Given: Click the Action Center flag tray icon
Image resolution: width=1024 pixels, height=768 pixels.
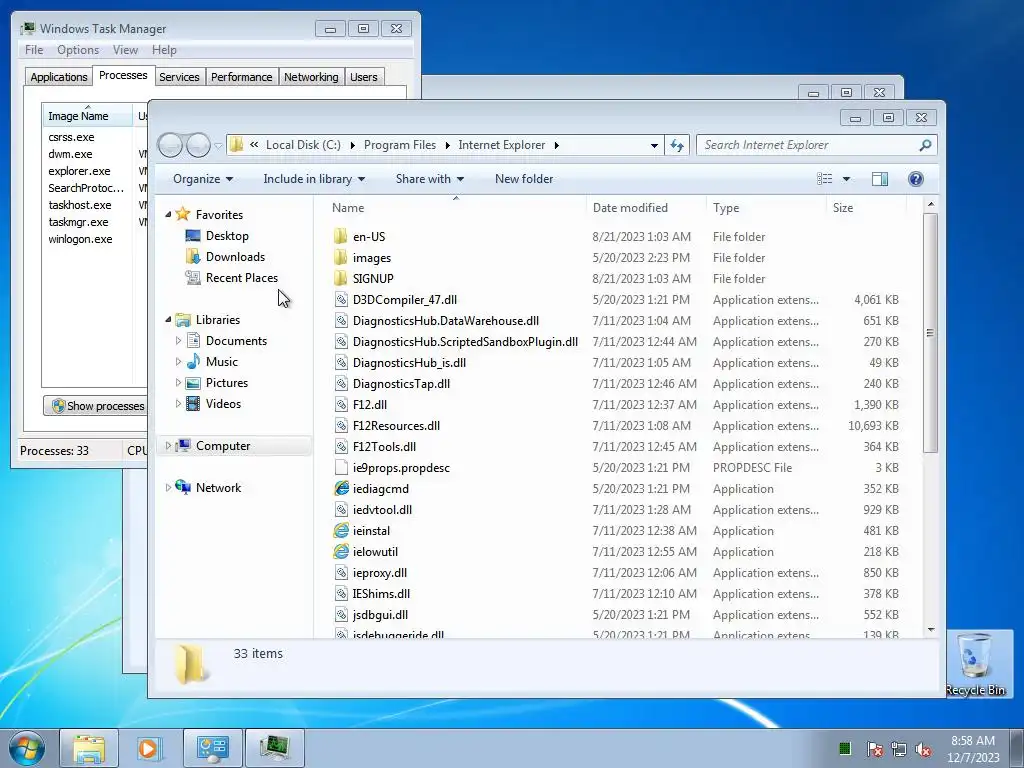Looking at the screenshot, I should pos(874,748).
